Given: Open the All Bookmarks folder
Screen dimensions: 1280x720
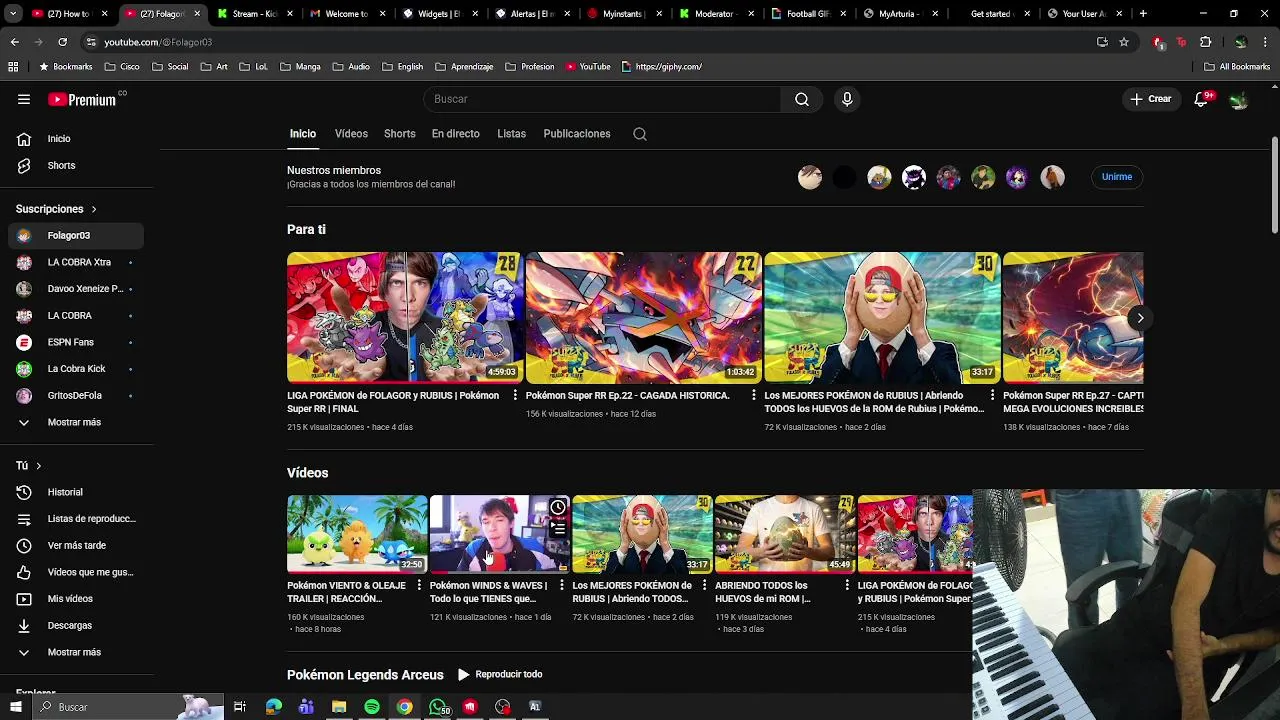Looking at the screenshot, I should tap(1237, 67).
